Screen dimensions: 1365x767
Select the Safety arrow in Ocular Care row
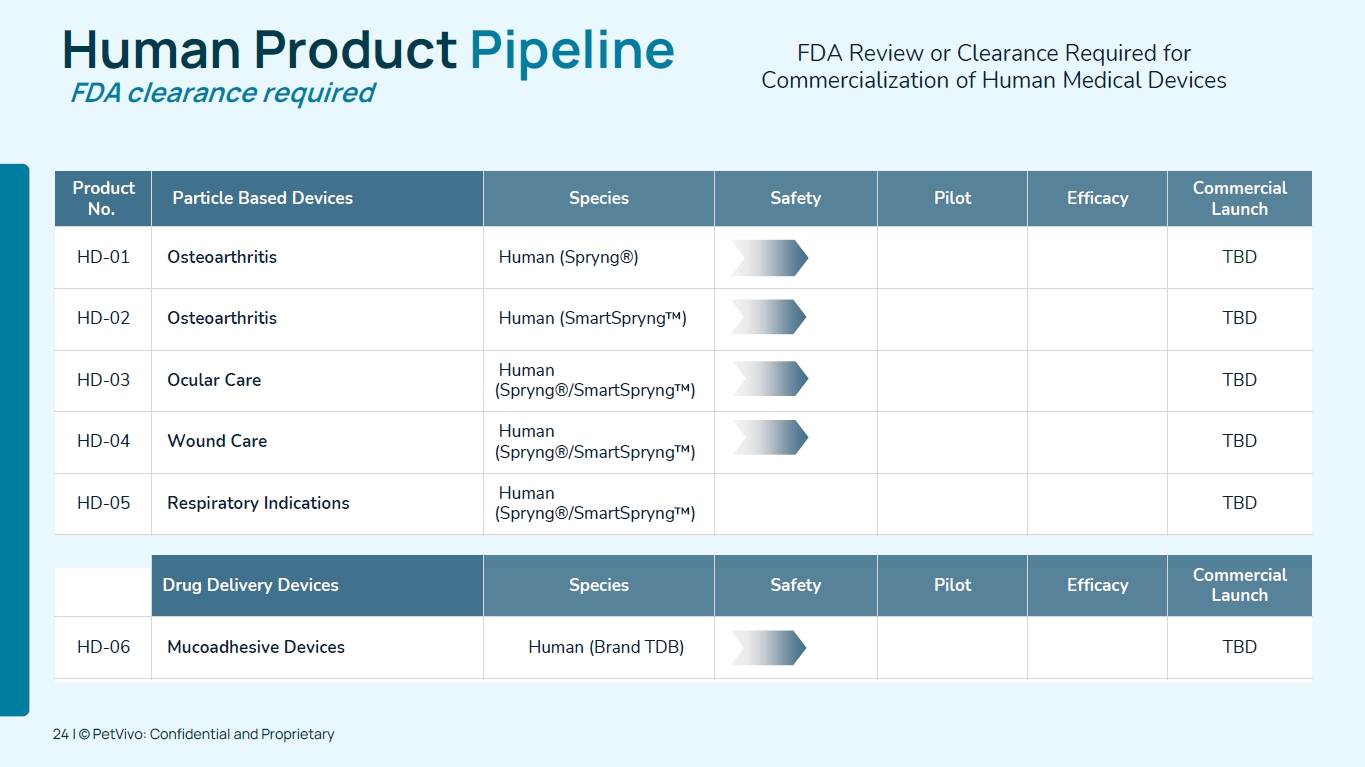(x=769, y=379)
